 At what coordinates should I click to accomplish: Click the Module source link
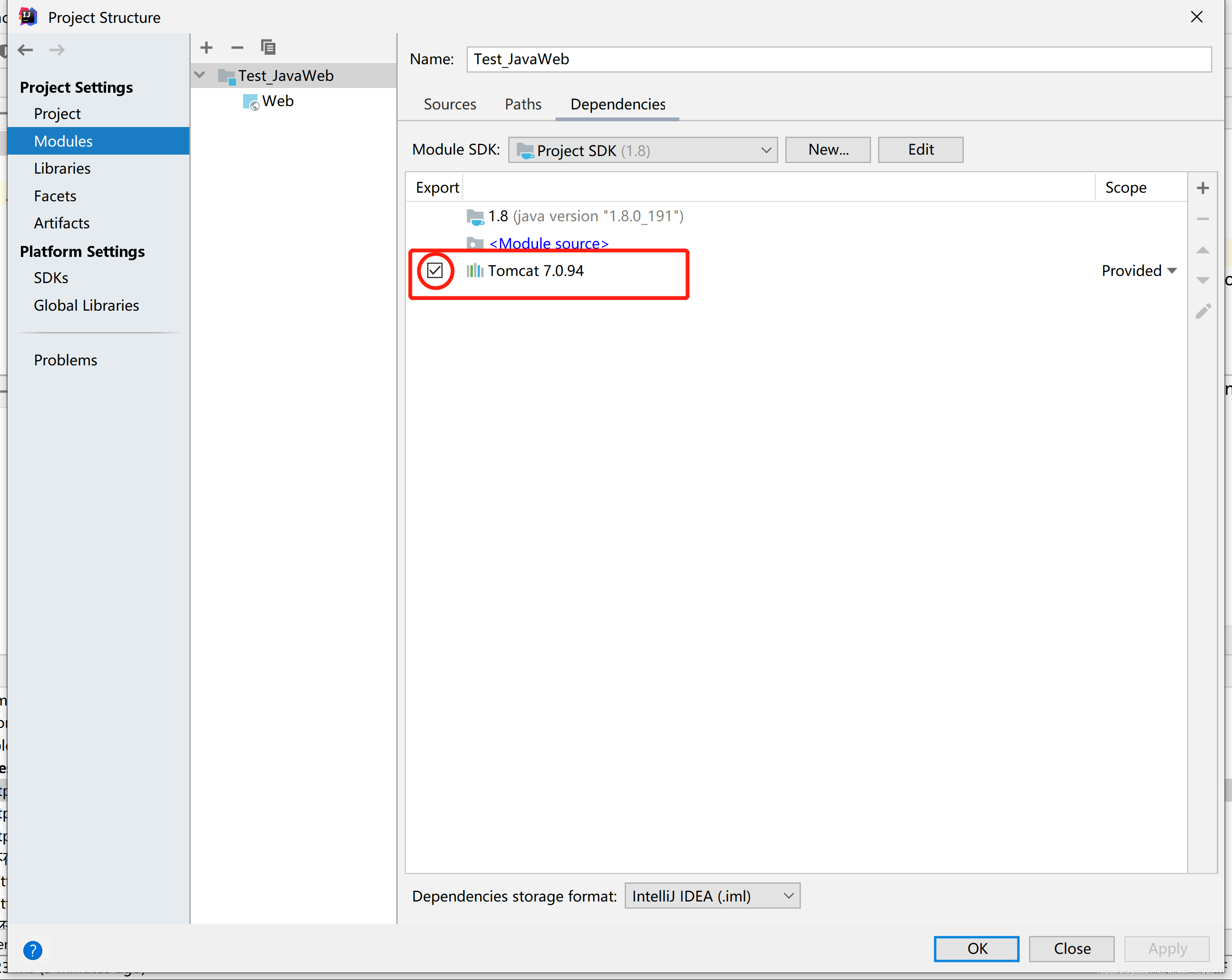549,244
